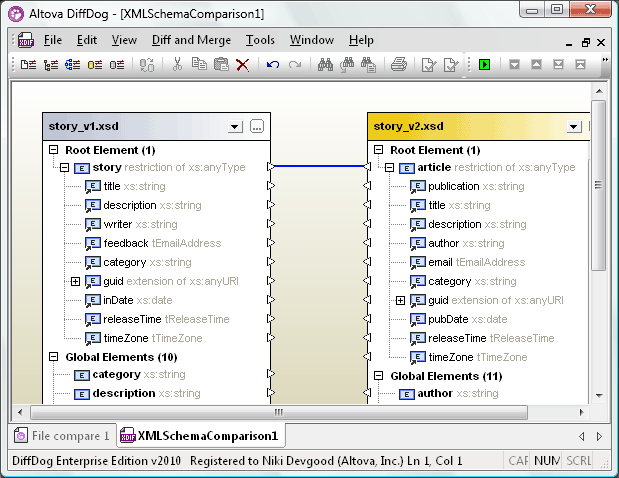
Task: Click the Cut scissors icon
Action: pos(178,64)
